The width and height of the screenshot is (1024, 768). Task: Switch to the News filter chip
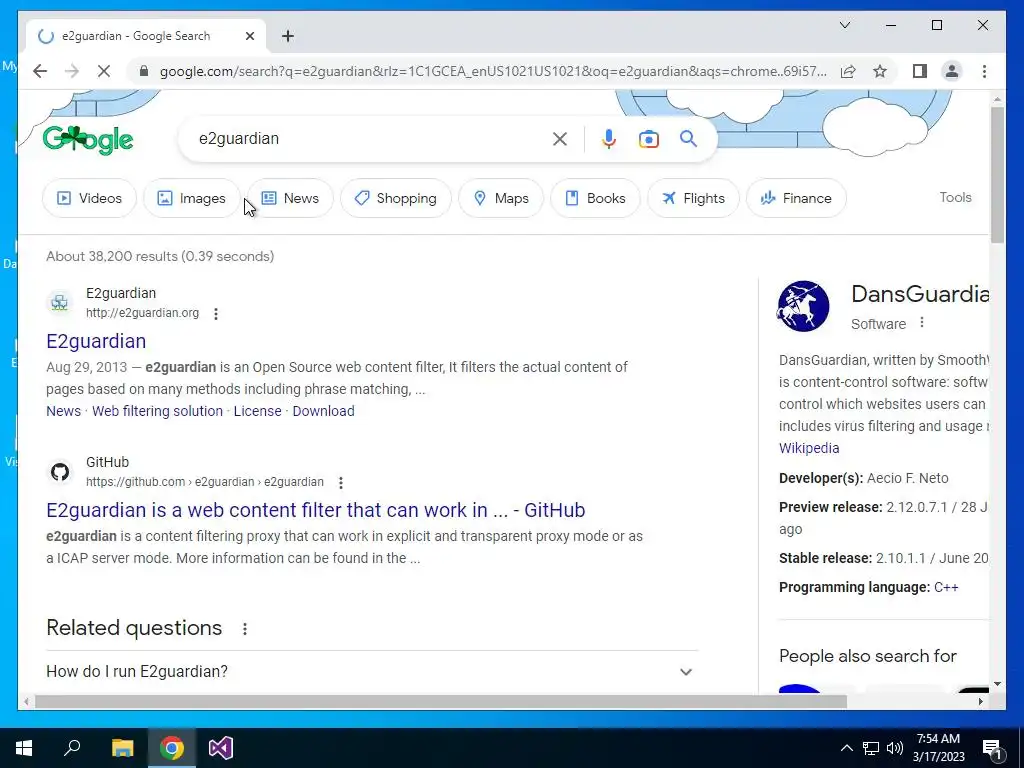click(x=290, y=198)
